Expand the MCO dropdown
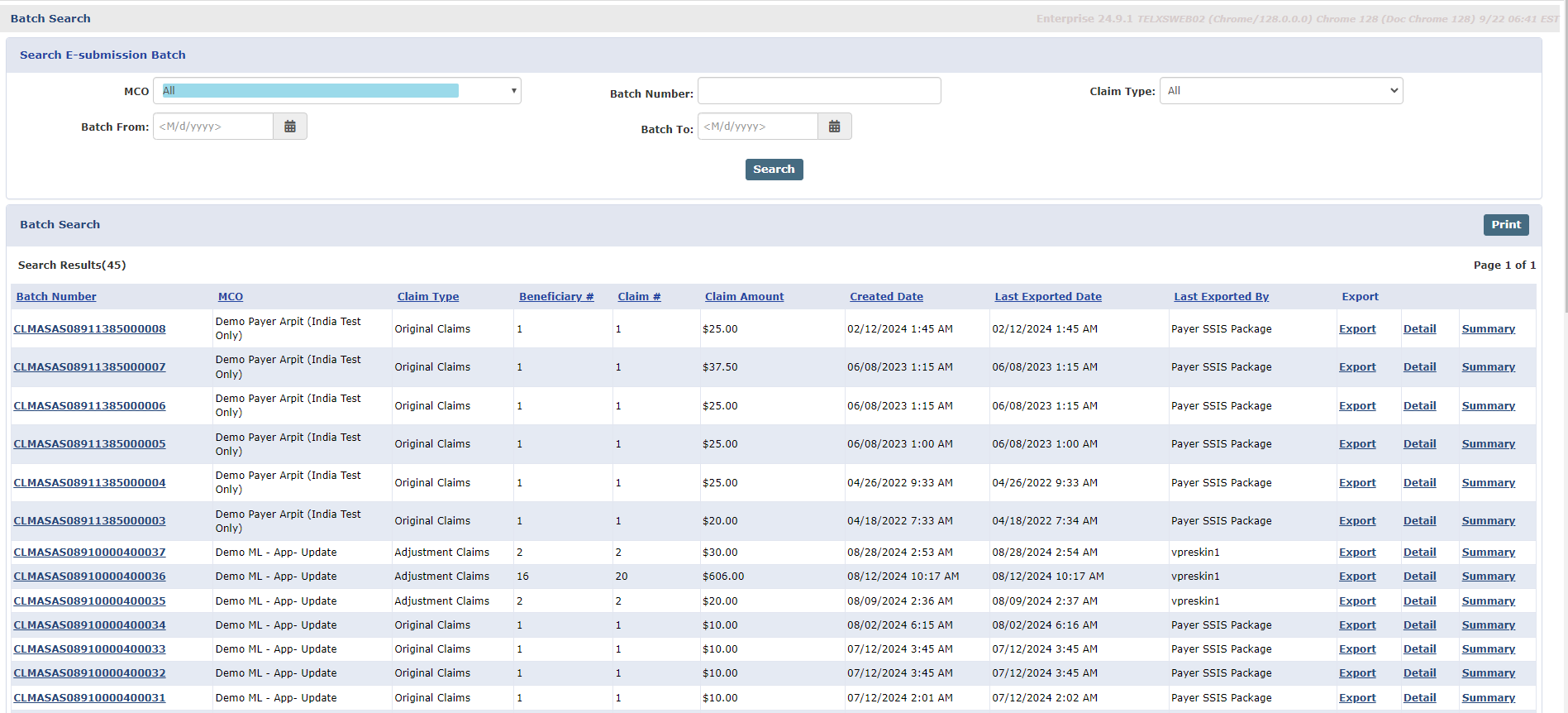1568x713 pixels. (x=337, y=91)
